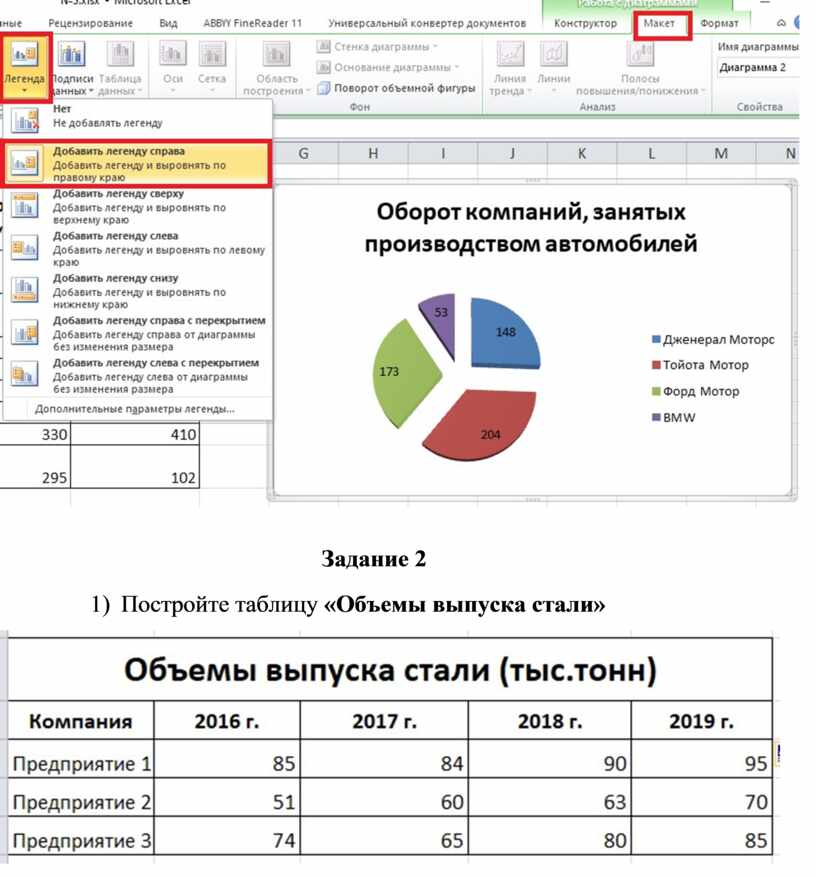Click the Таблица данных icon
Screen dimensions: 816x878
point(119,54)
